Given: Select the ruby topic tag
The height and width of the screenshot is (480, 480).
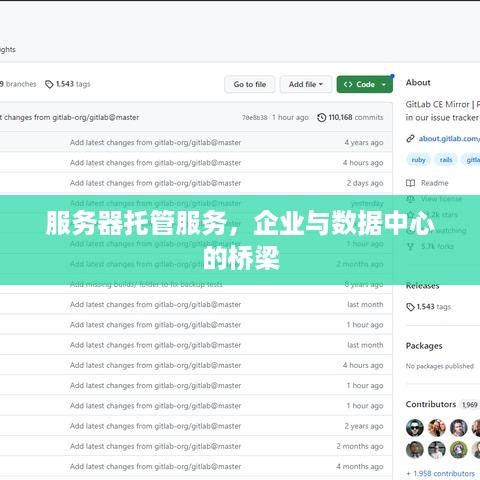Looking at the screenshot, I should tap(418, 160).
